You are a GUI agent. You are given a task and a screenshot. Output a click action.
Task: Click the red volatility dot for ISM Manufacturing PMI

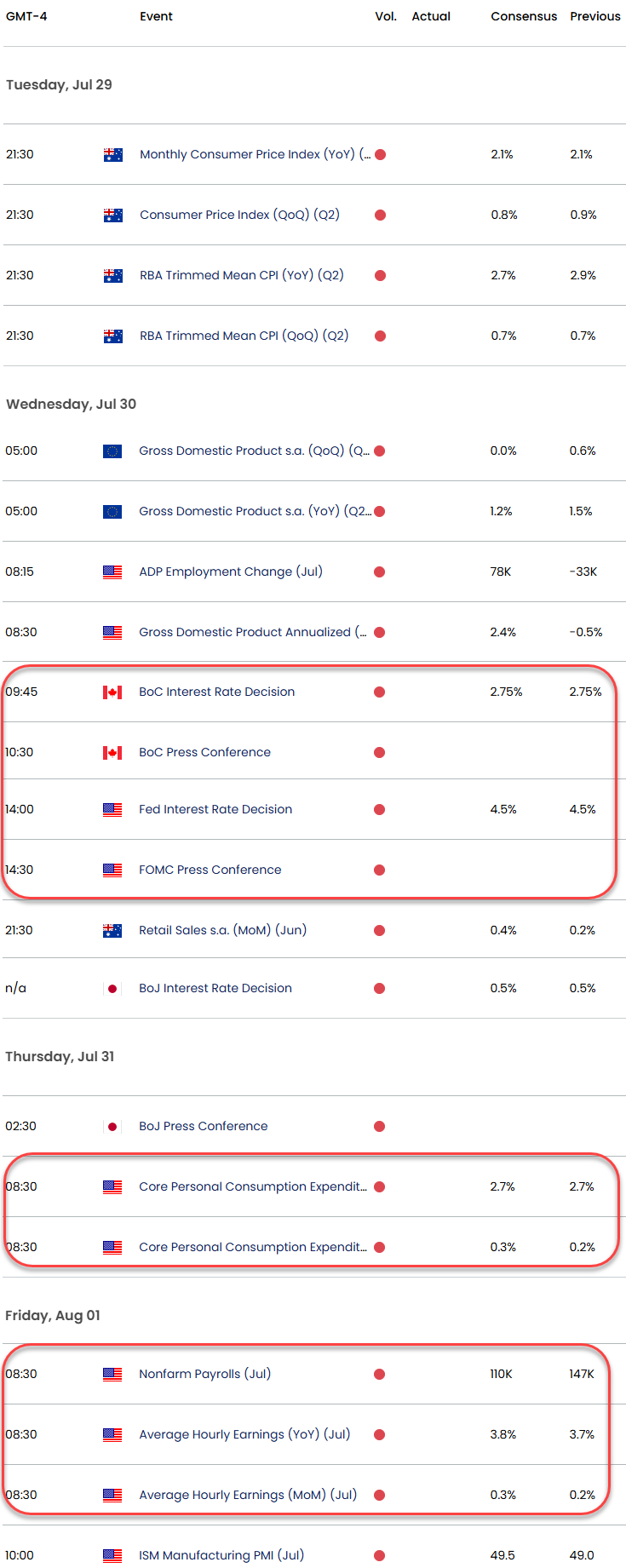click(379, 1556)
